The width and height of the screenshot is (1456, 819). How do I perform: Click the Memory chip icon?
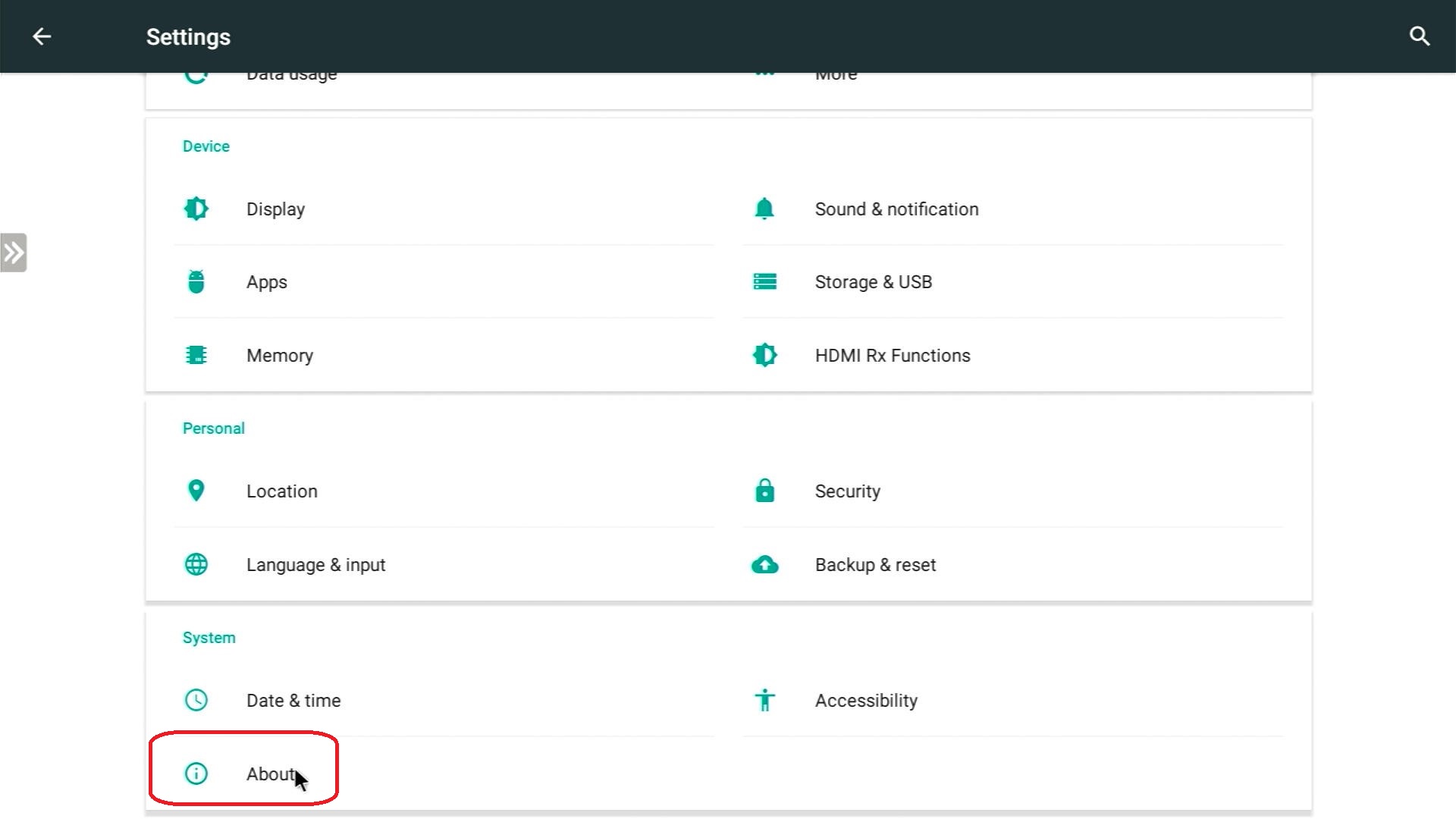(196, 355)
